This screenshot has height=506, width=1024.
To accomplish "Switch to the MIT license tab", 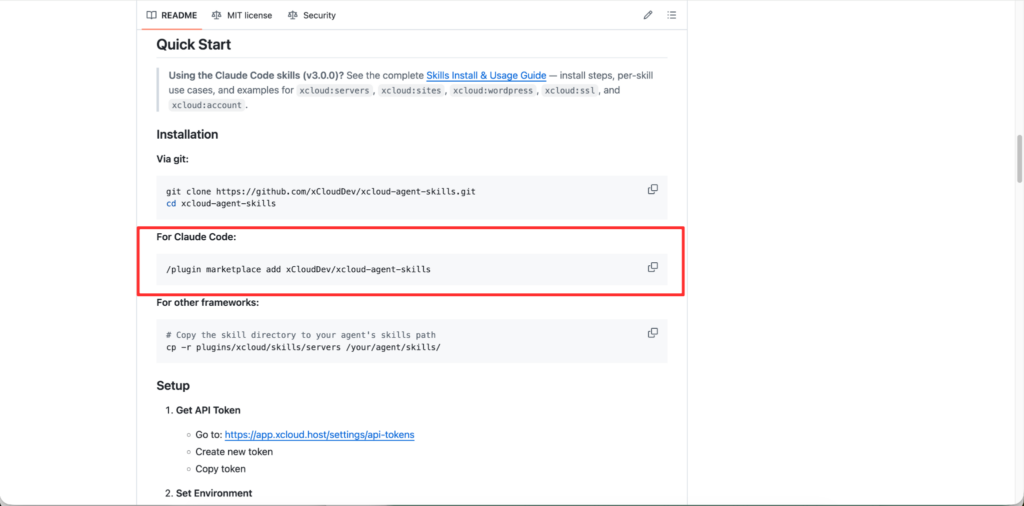I will click(242, 15).
